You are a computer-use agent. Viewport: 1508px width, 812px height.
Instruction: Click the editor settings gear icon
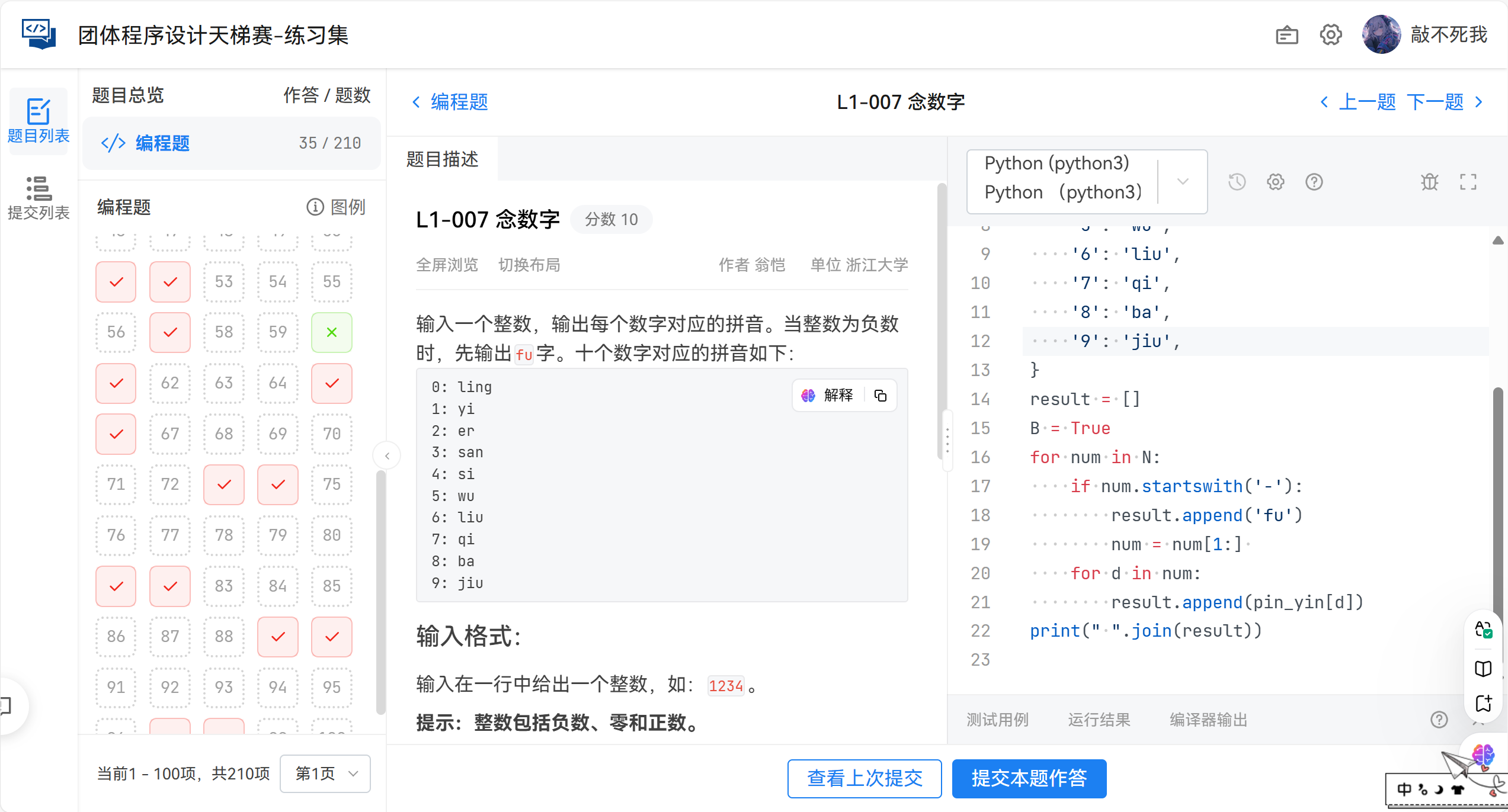pyautogui.click(x=1275, y=182)
